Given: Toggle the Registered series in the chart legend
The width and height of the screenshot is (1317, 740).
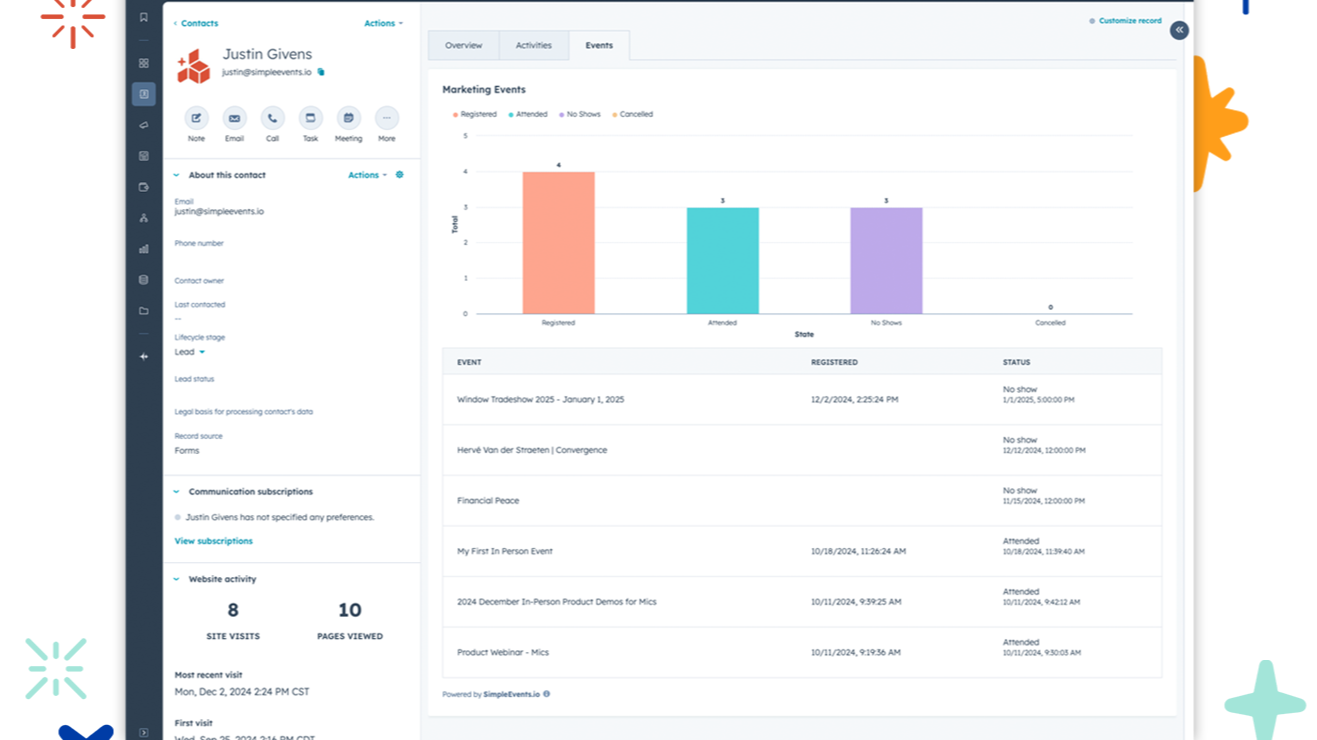Looking at the screenshot, I should pos(475,114).
